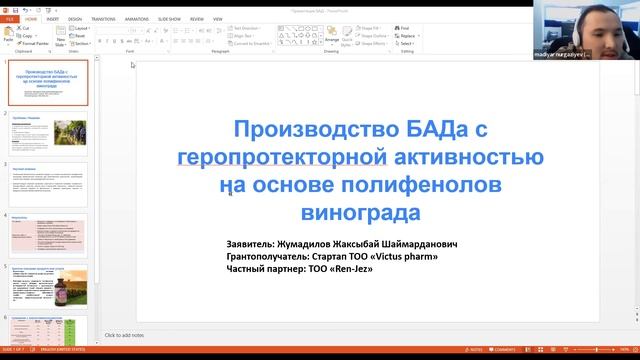Switch to Normal view icon in status bar
This screenshot has width=640, height=360.
[x=528, y=350]
